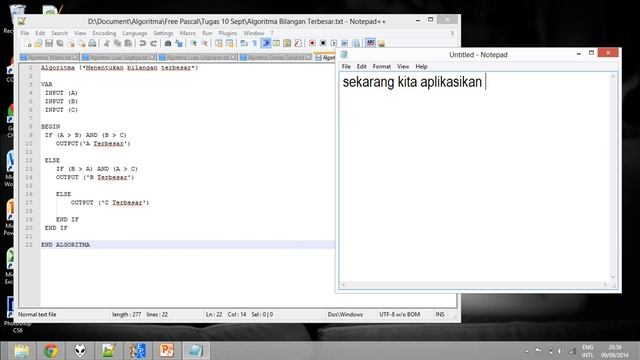Close the Algoritma Luas Segitiga tab with its x
Image resolution: width=640 pixels, height=360 pixels.
(152, 58)
